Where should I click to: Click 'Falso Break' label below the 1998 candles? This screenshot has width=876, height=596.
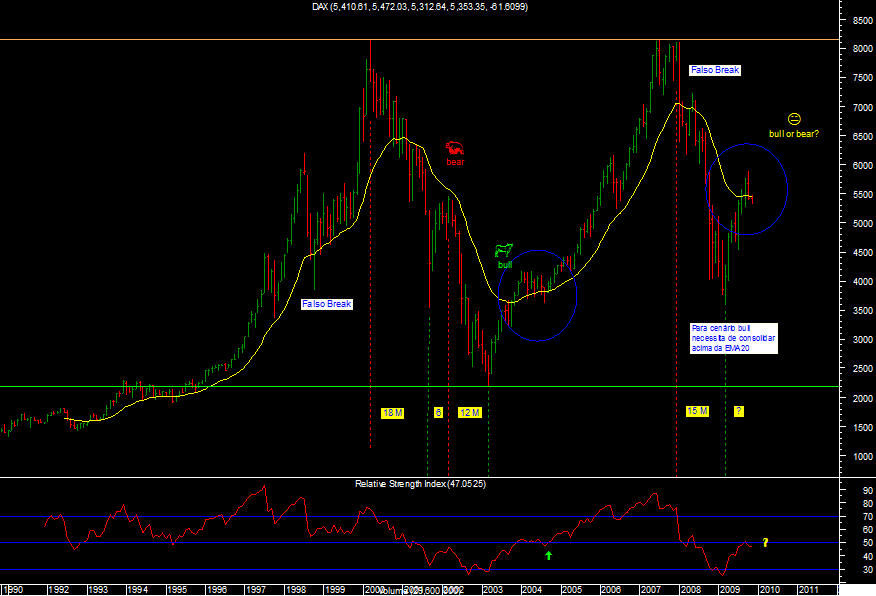coord(327,304)
